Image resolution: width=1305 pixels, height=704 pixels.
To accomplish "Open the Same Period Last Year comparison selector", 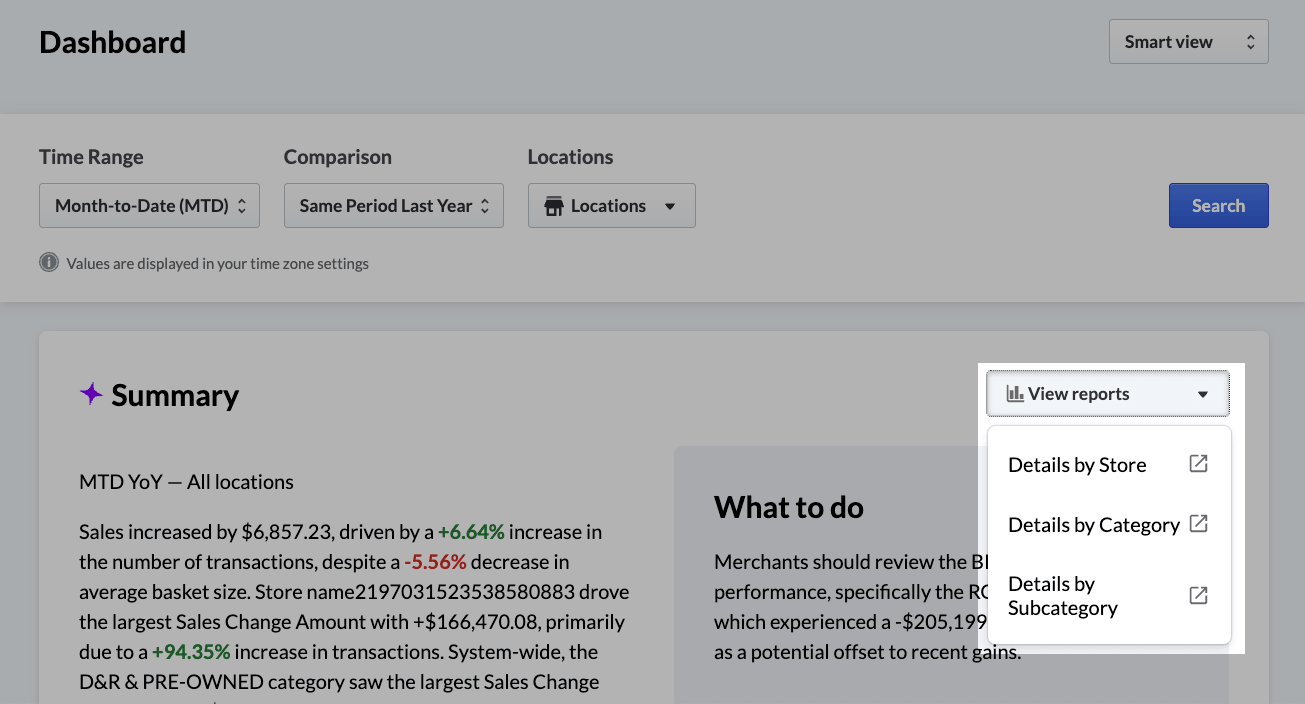I will pos(393,205).
